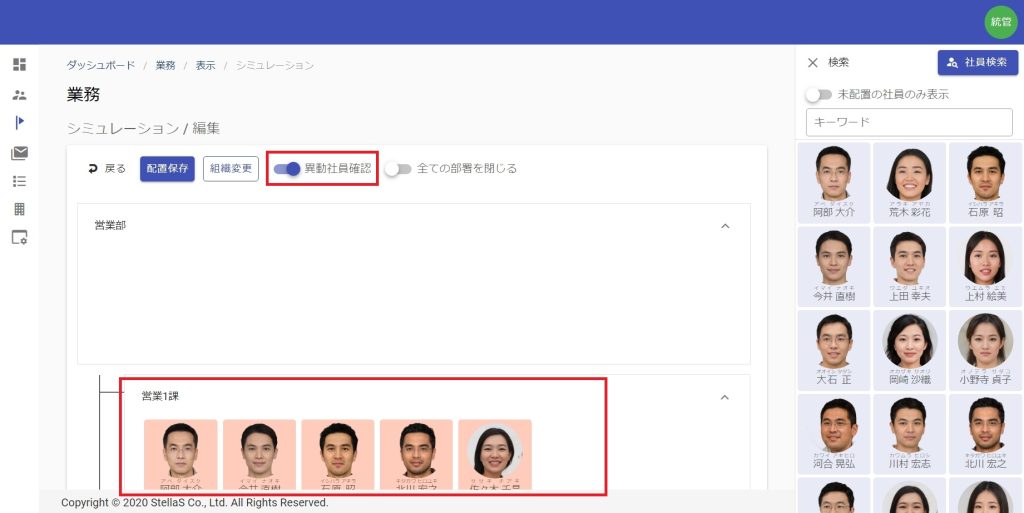Click the 組織変更 button
This screenshot has height=513, width=1024.
tap(231, 169)
